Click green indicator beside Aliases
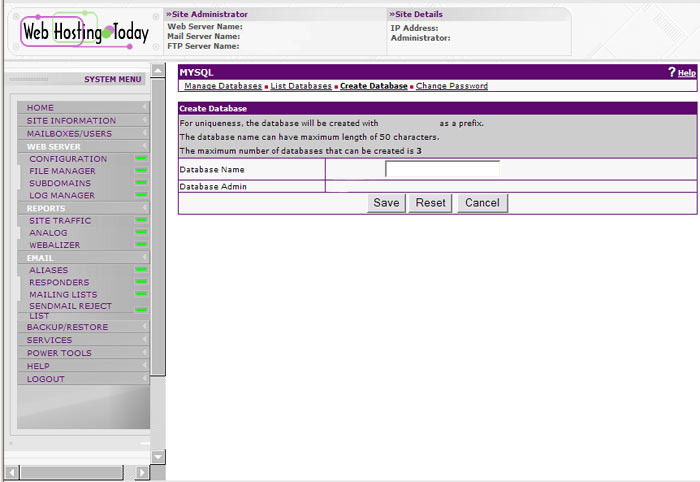Screen dimensions: 700x482 (x=141, y=270)
